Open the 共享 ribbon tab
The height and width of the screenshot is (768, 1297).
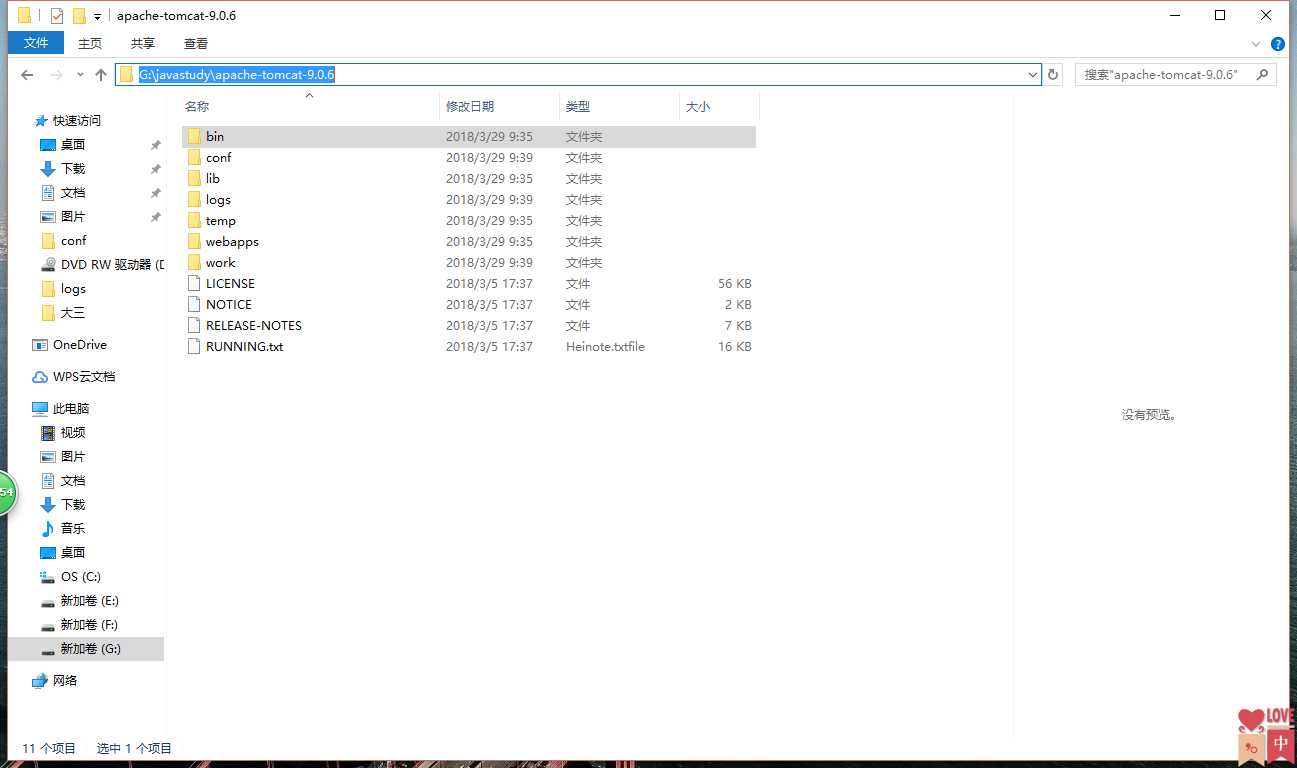coord(143,43)
